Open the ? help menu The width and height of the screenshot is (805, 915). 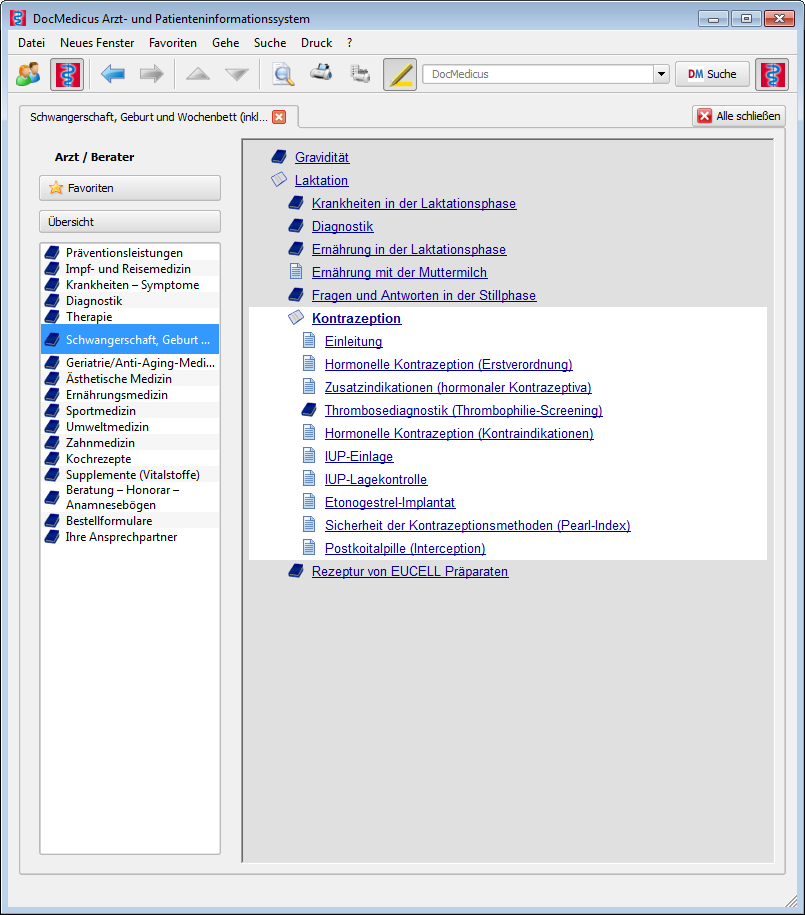pyautogui.click(x=350, y=43)
